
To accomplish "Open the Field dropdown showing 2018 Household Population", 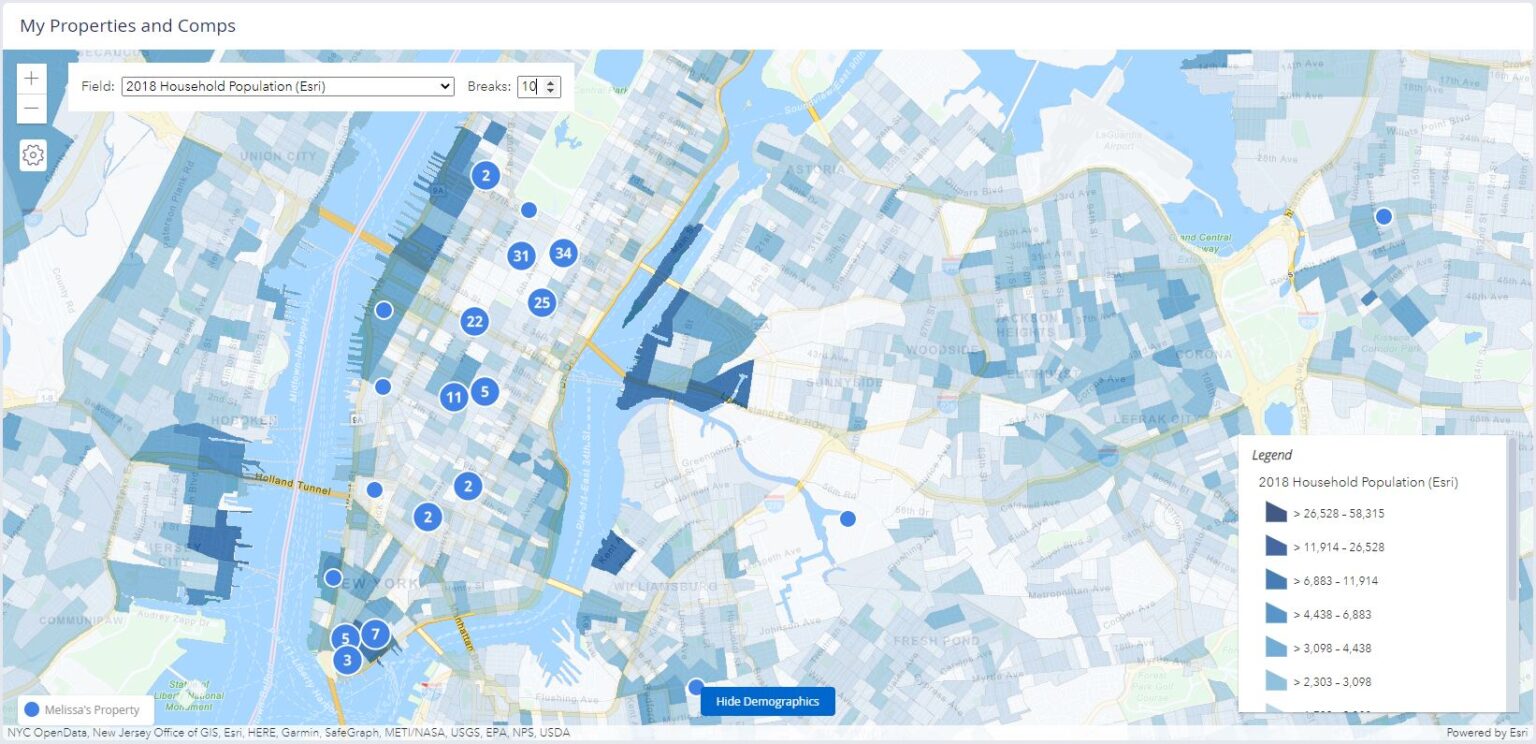I will (x=286, y=86).
